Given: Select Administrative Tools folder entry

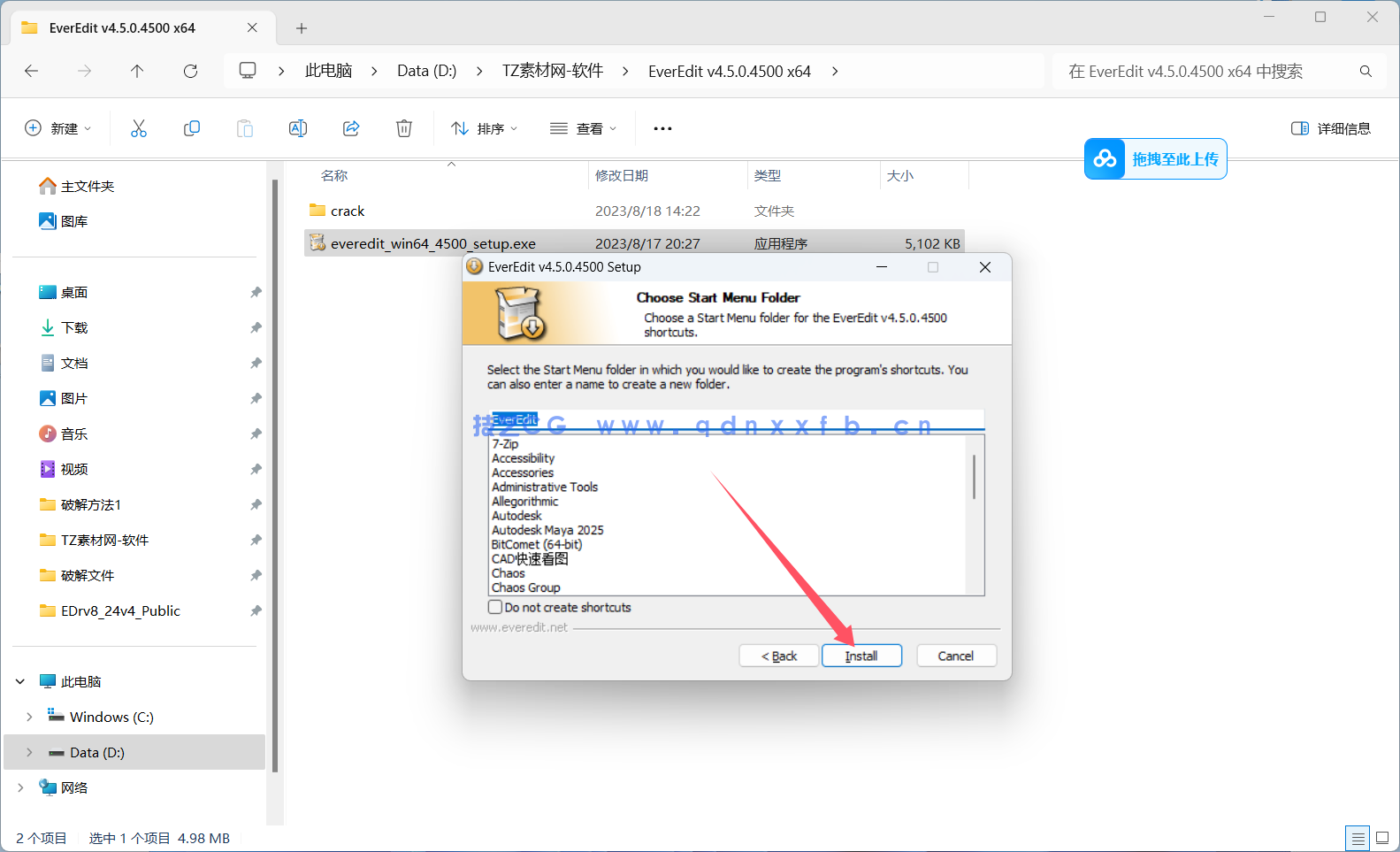Looking at the screenshot, I should (x=545, y=487).
